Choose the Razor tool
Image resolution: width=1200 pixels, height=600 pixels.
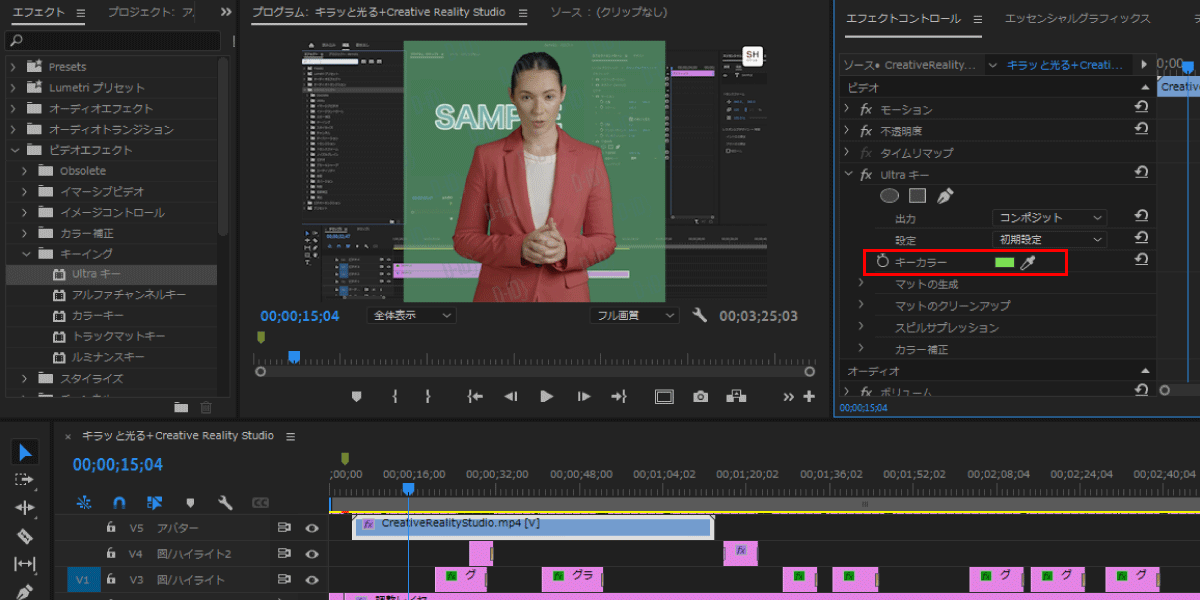point(25,536)
